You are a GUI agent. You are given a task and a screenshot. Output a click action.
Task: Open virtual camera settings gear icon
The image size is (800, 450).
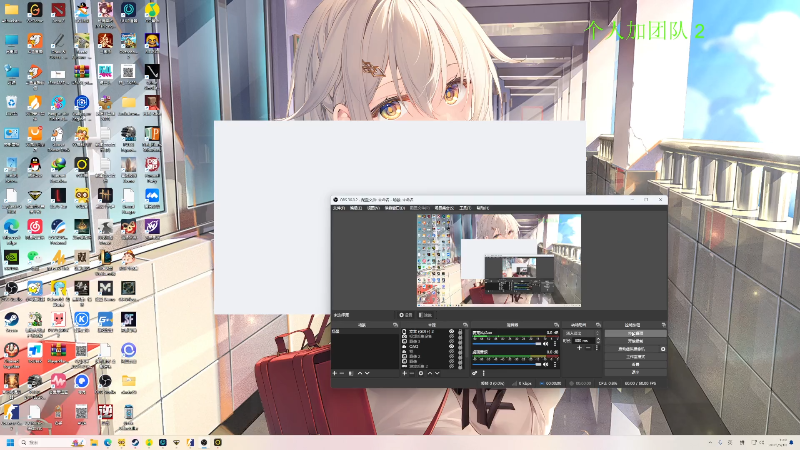click(x=663, y=349)
